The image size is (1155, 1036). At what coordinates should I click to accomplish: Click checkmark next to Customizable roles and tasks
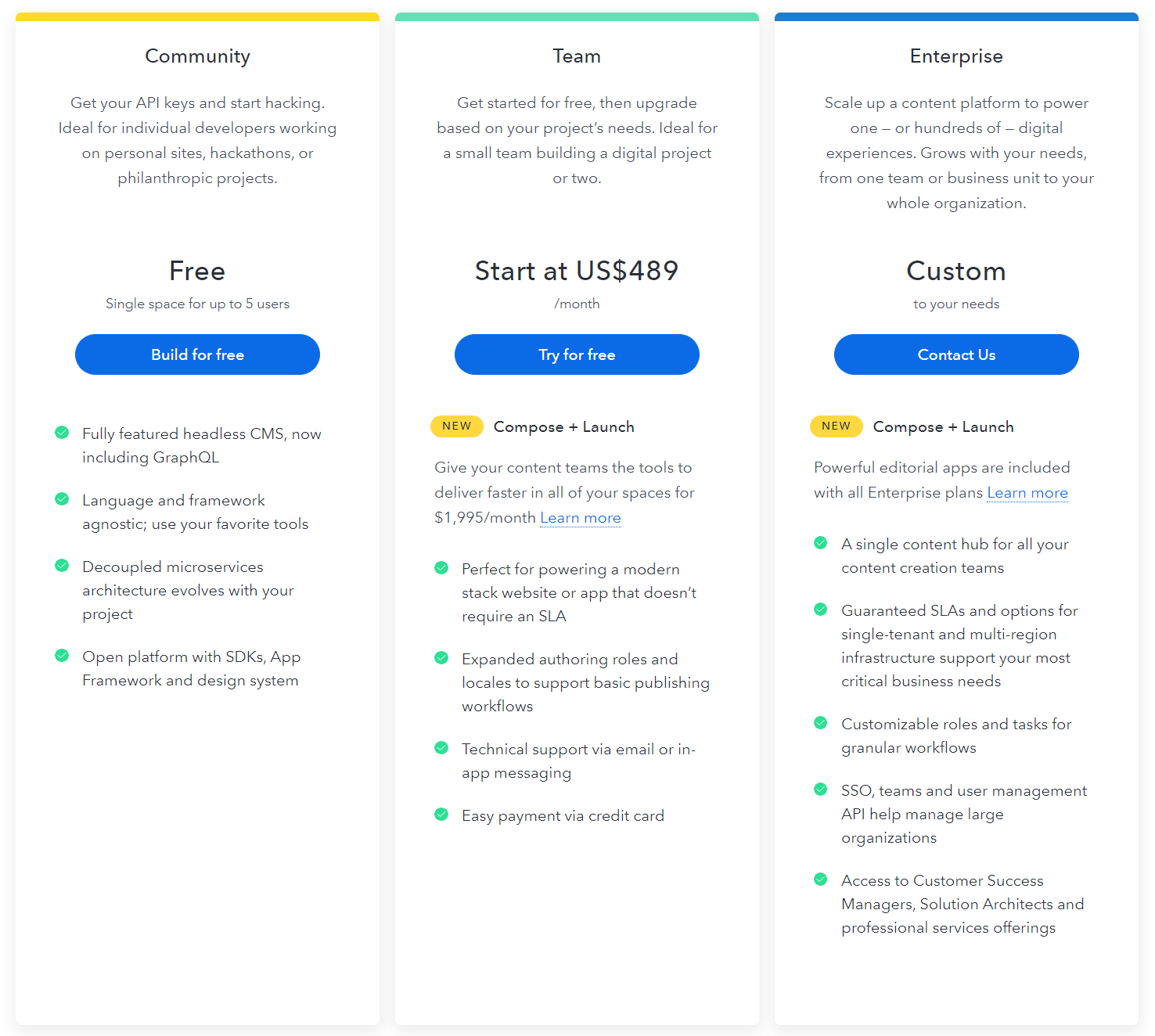click(x=821, y=722)
